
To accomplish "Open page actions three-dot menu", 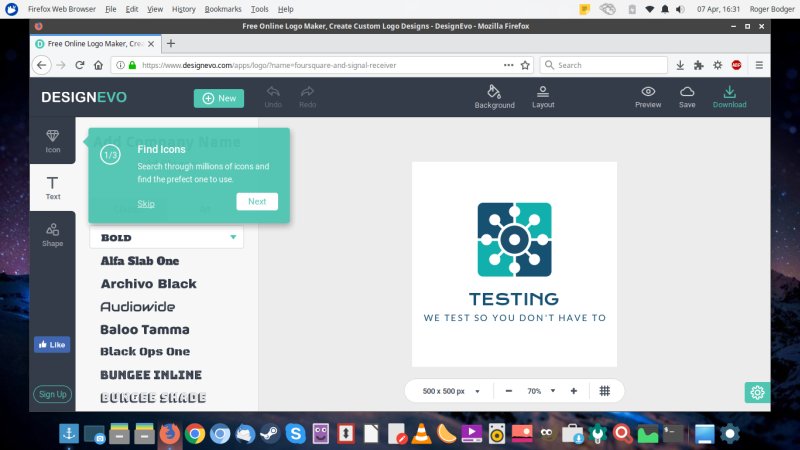I will (509, 65).
